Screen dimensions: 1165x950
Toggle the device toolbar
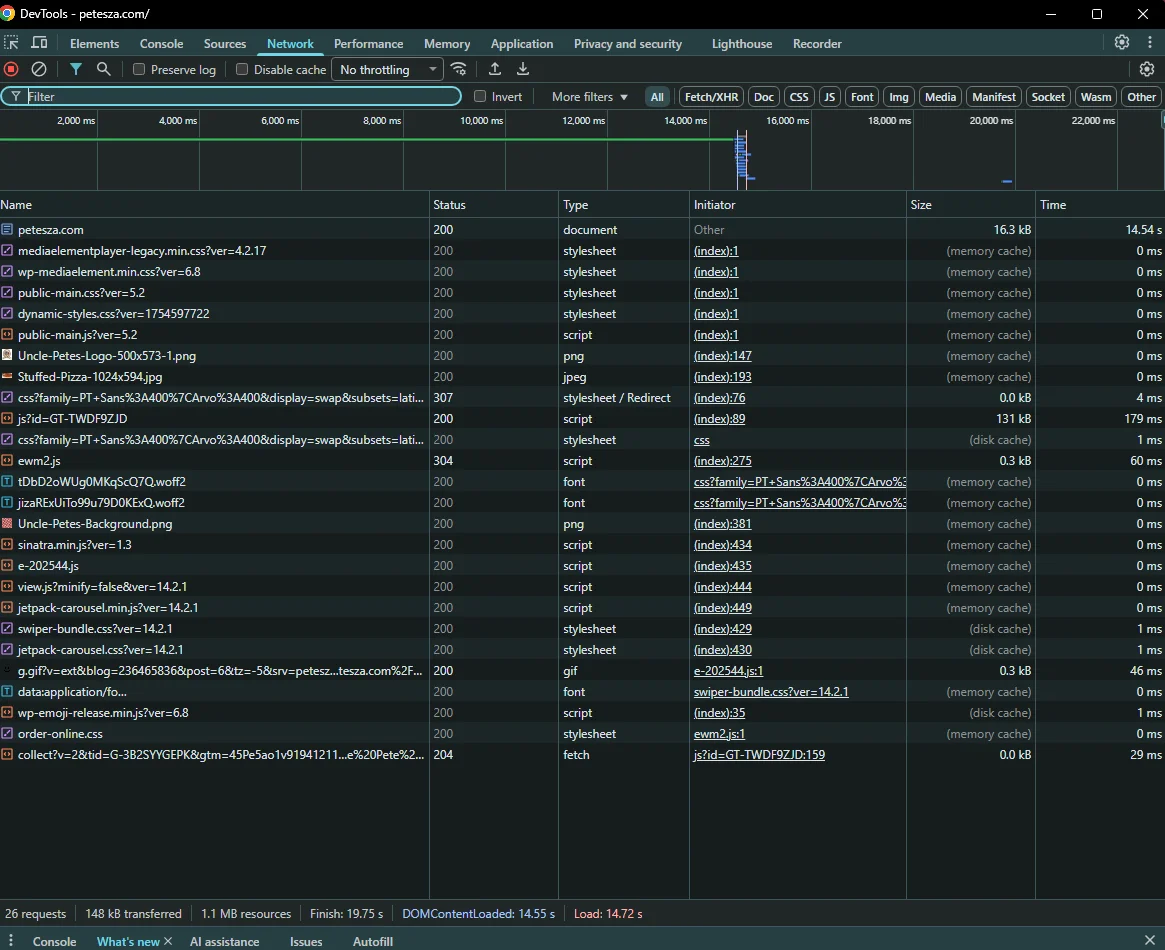pyautogui.click(x=38, y=43)
